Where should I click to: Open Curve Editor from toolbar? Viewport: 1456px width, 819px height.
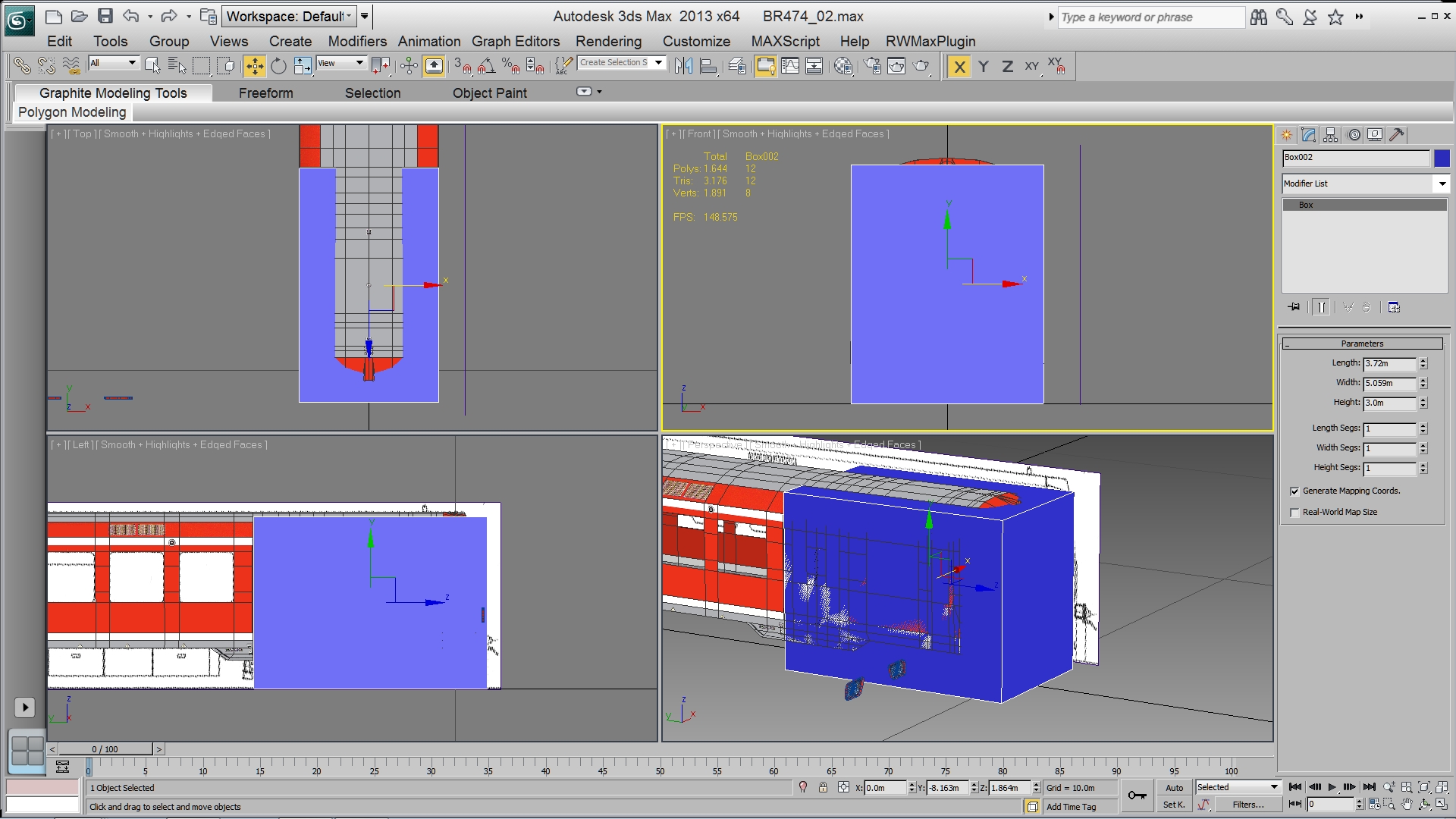tap(790, 67)
